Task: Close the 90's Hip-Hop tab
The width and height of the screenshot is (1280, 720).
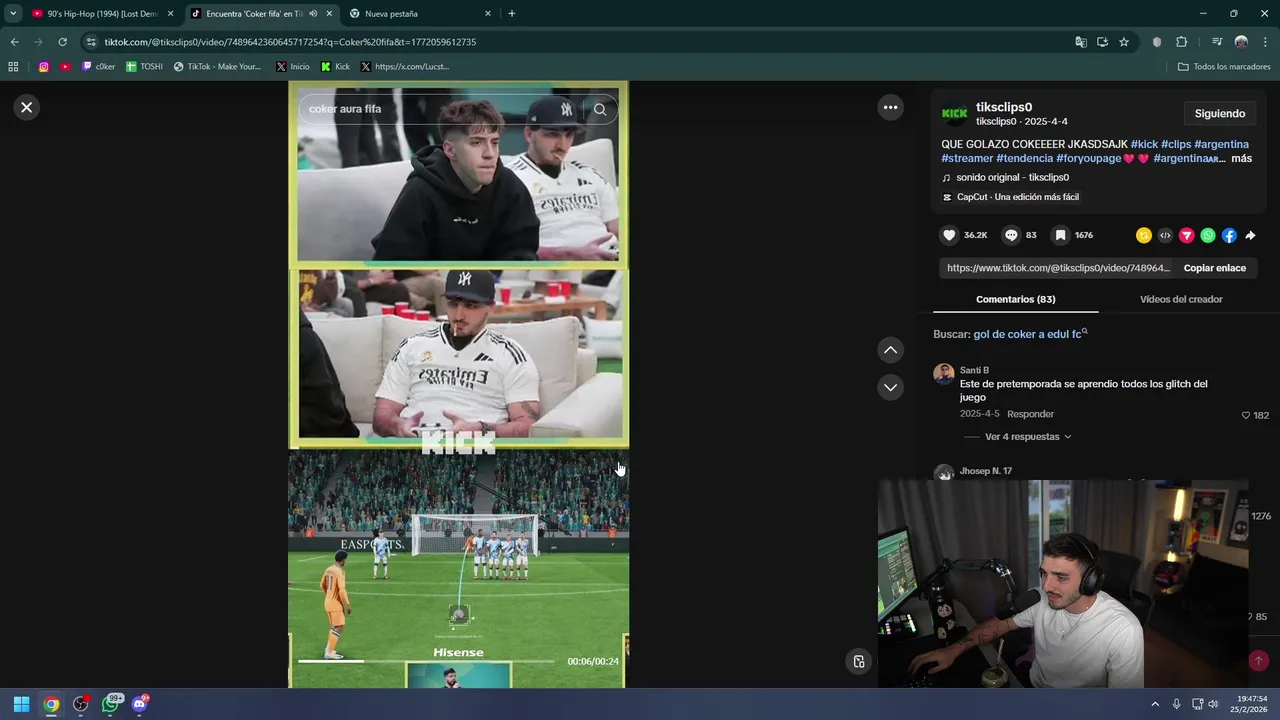Action: click(x=170, y=14)
